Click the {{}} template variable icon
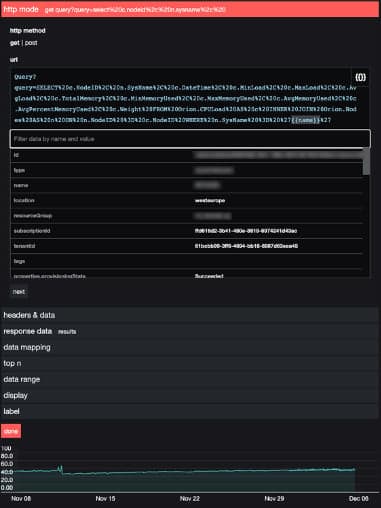 coord(360,77)
